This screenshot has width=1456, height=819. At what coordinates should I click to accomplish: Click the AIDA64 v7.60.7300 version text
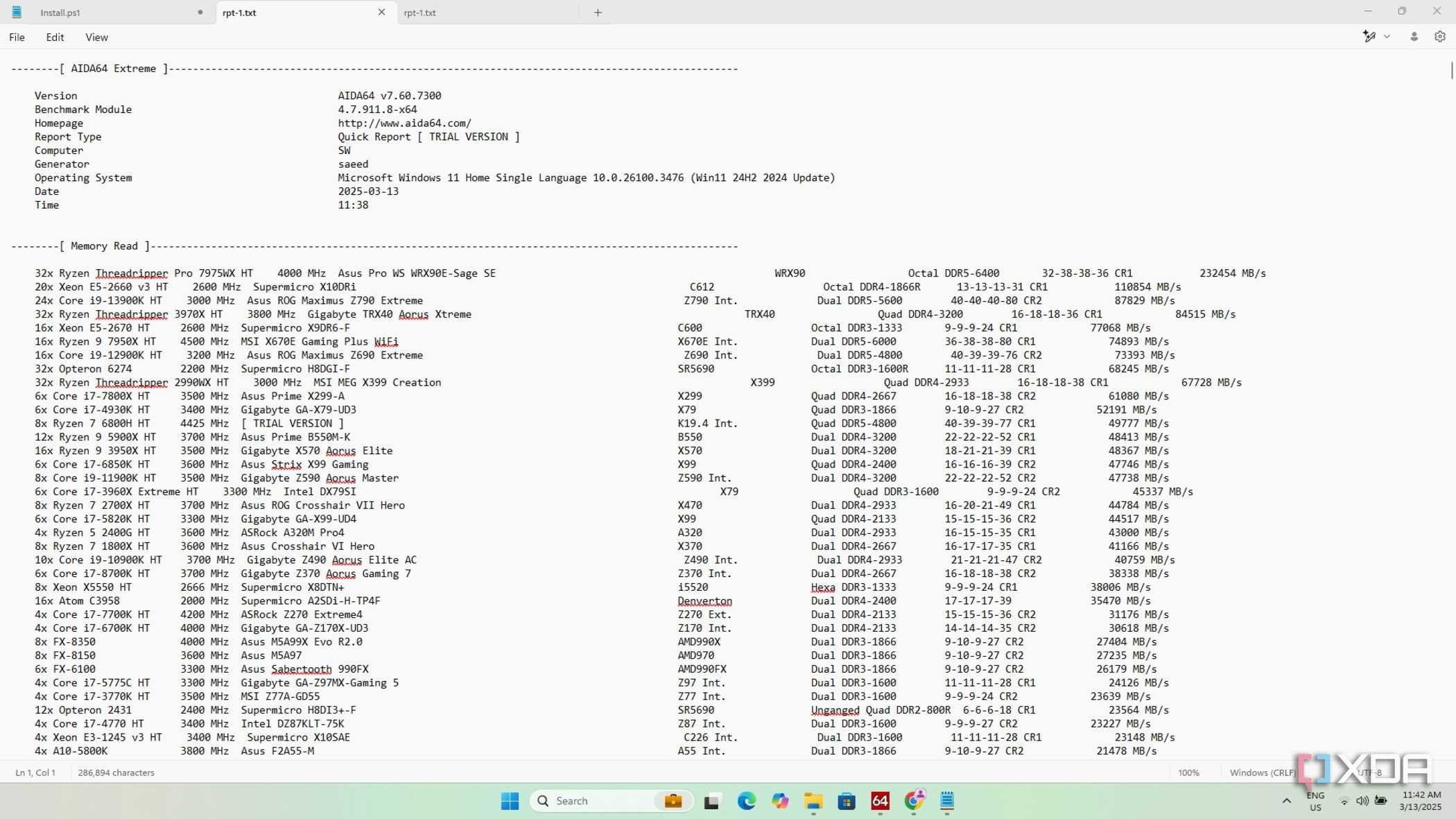tap(390, 96)
